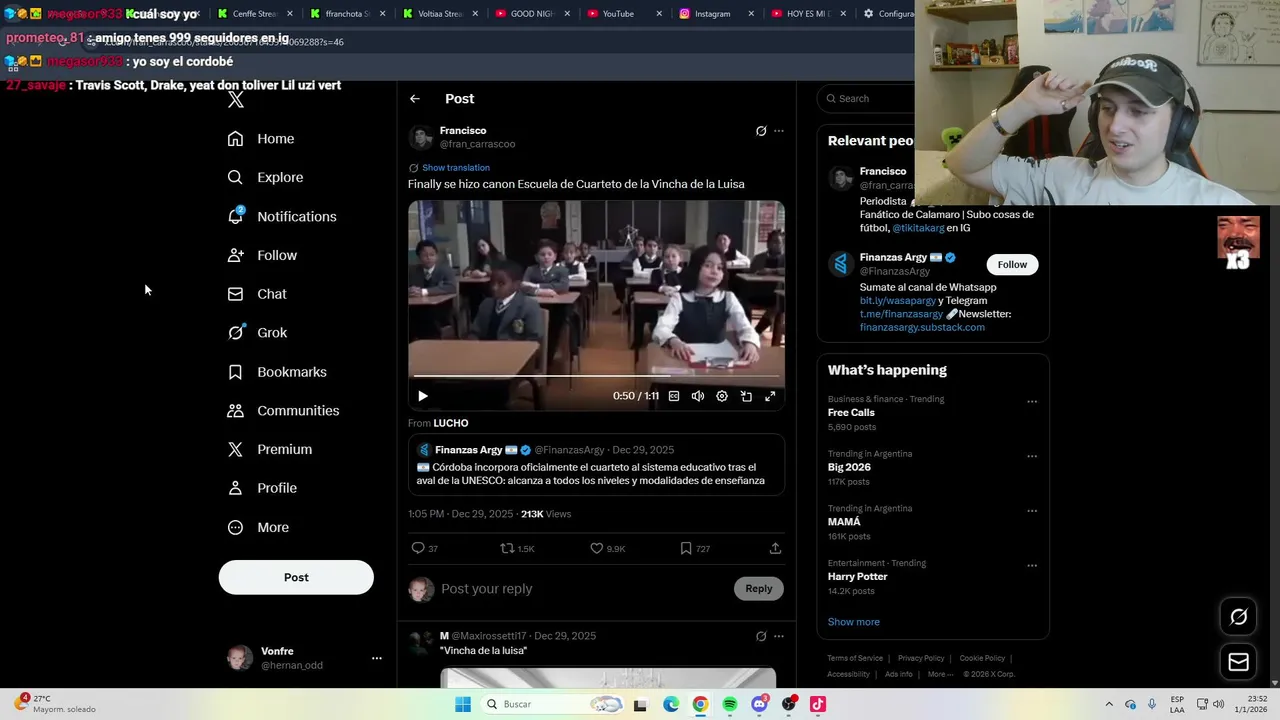Open options for Free Calls trend

(1032, 402)
